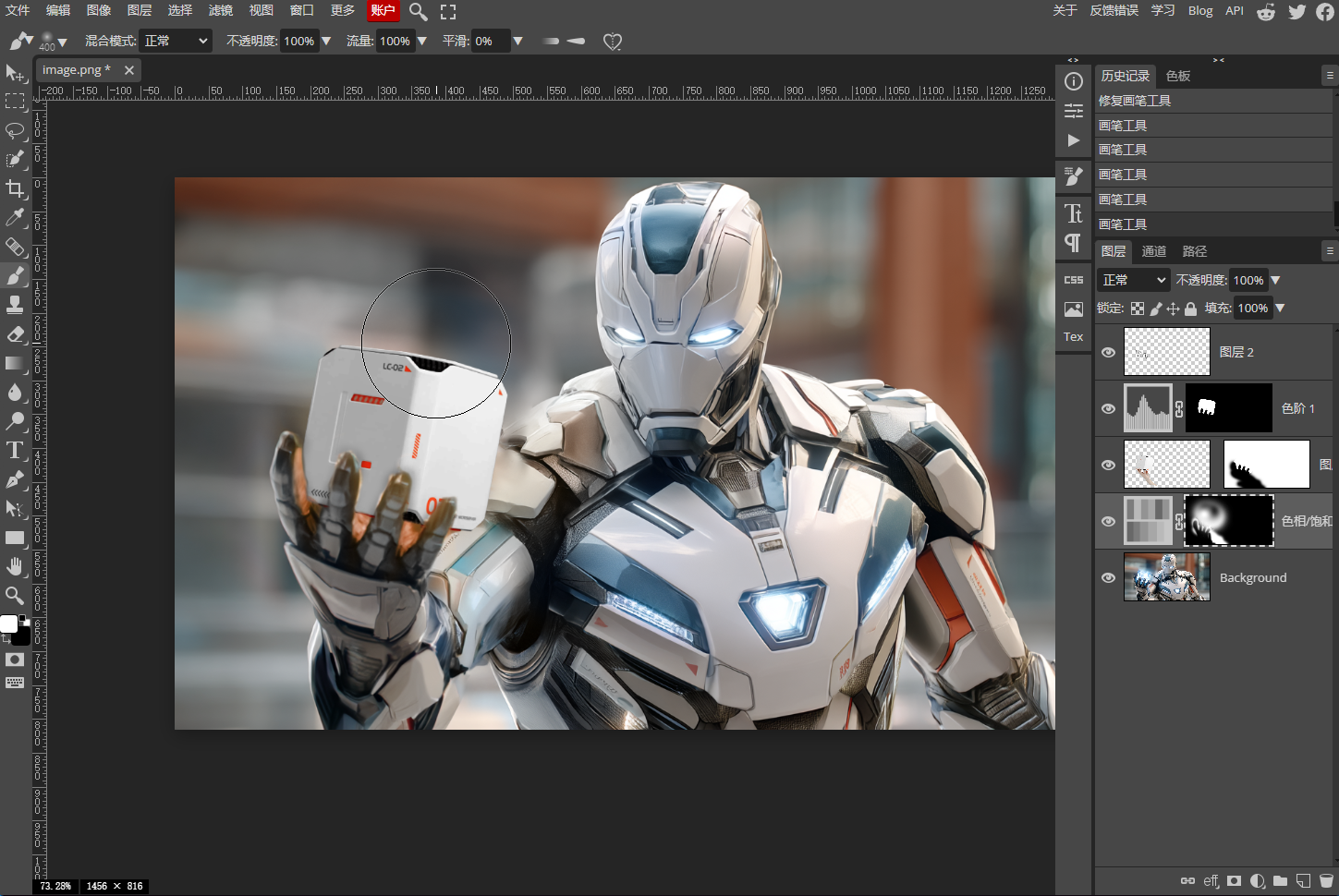Select the Hand tool
Image resolution: width=1339 pixels, height=896 pixels.
click(x=15, y=566)
